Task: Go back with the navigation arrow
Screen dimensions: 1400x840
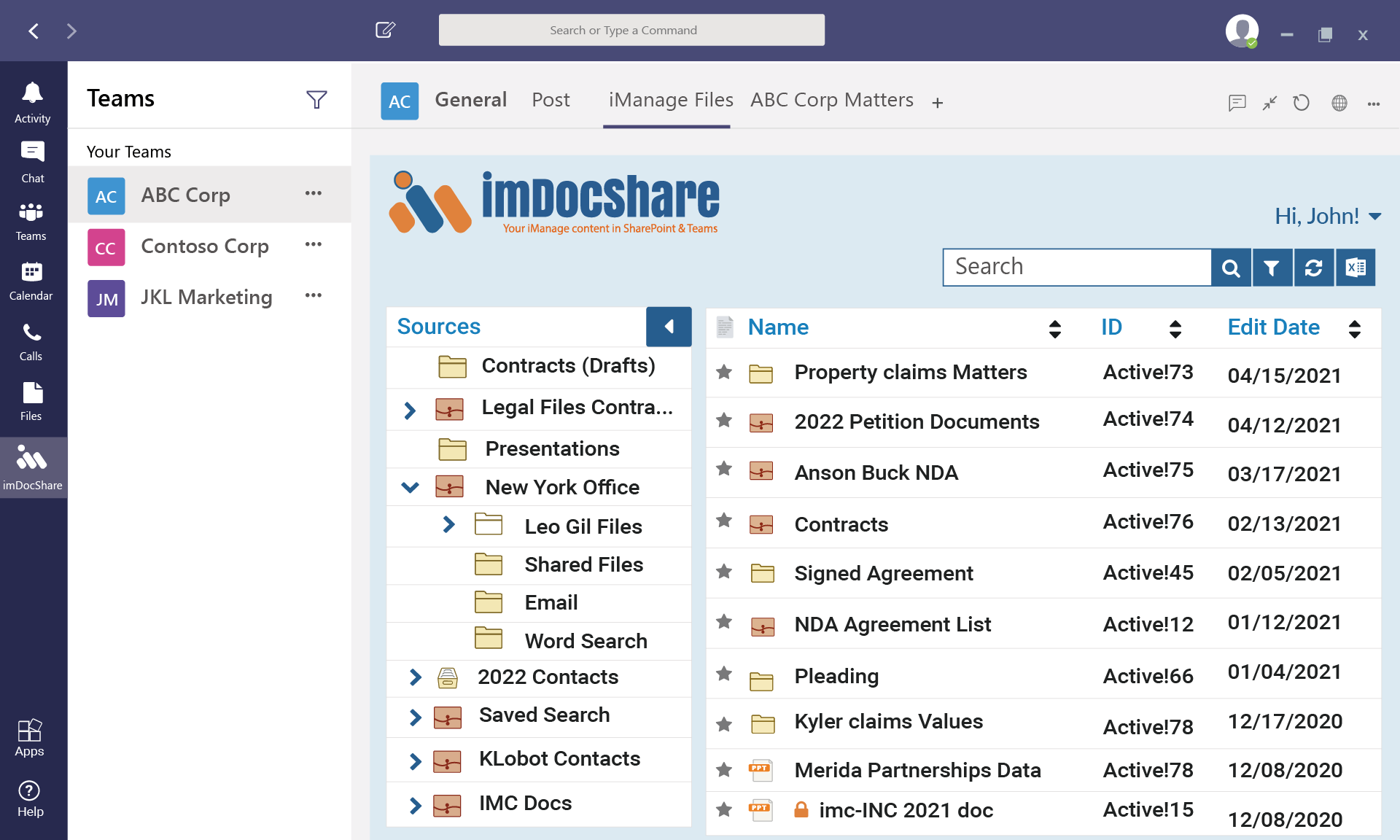Action: click(x=34, y=31)
